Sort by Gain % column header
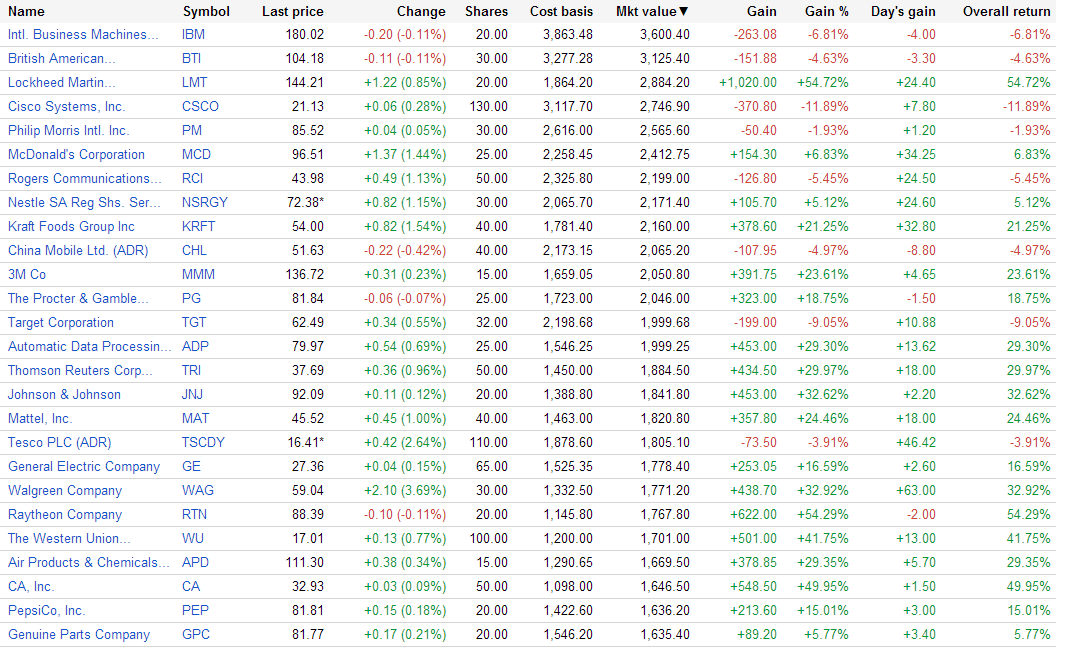 click(x=827, y=12)
